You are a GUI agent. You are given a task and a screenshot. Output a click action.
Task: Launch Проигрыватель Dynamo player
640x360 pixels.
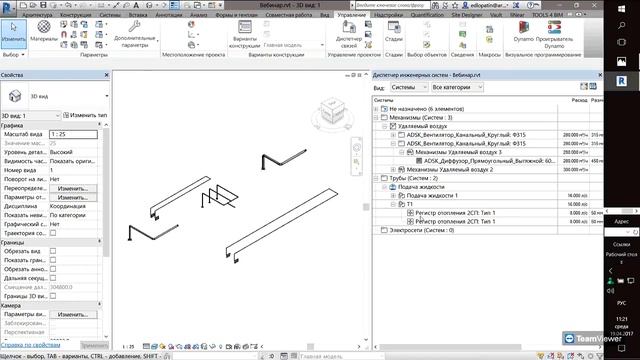pos(554,34)
